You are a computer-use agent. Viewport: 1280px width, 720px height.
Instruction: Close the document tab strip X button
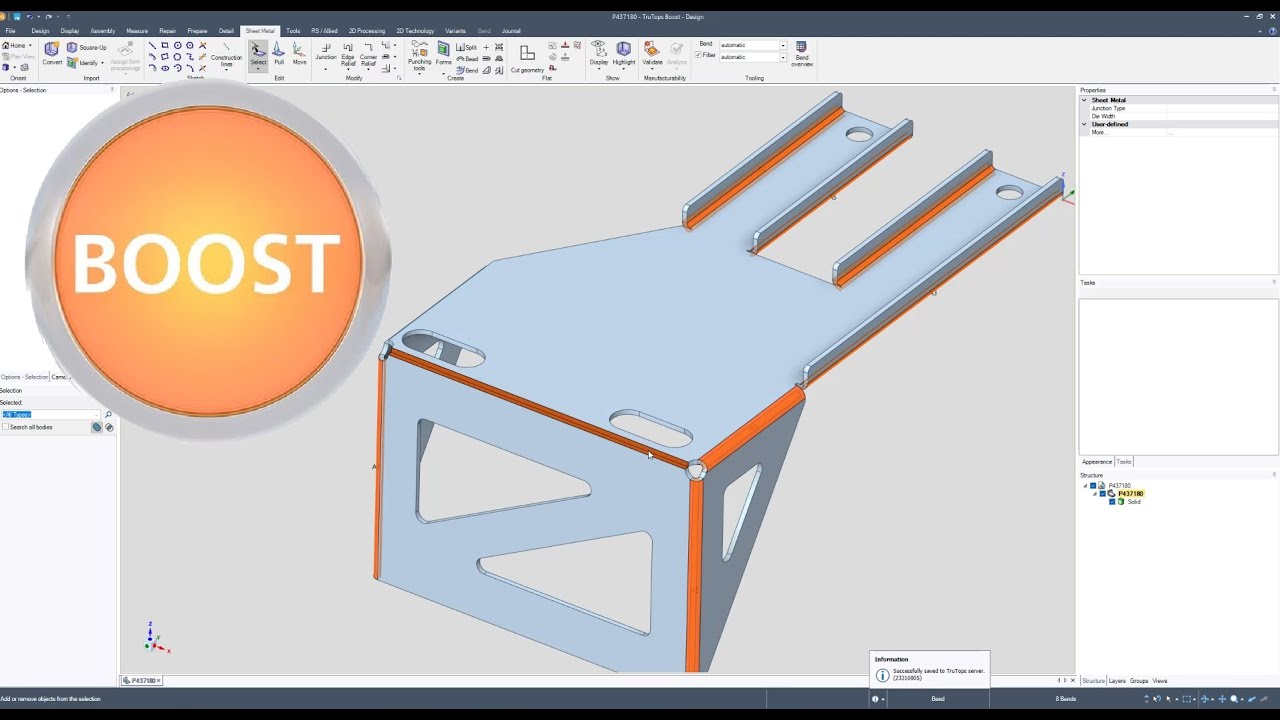click(1073, 681)
